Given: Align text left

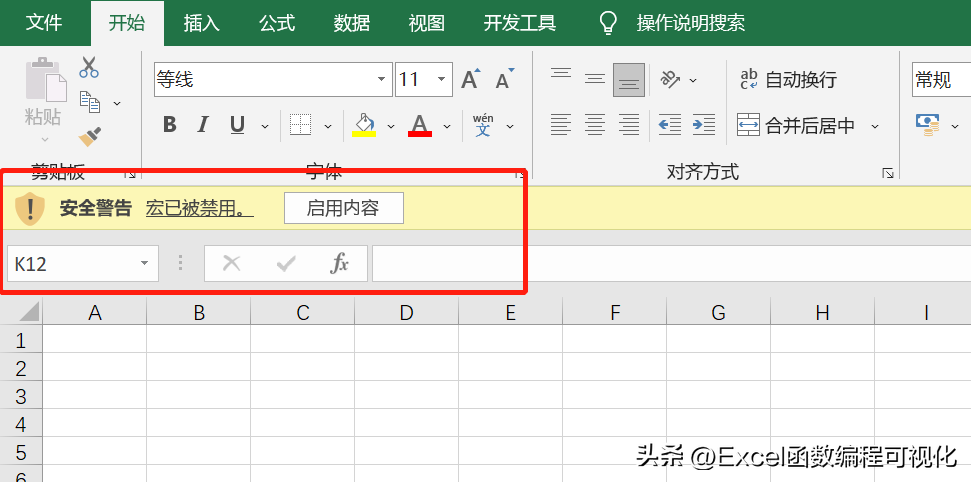Looking at the screenshot, I should [561, 125].
